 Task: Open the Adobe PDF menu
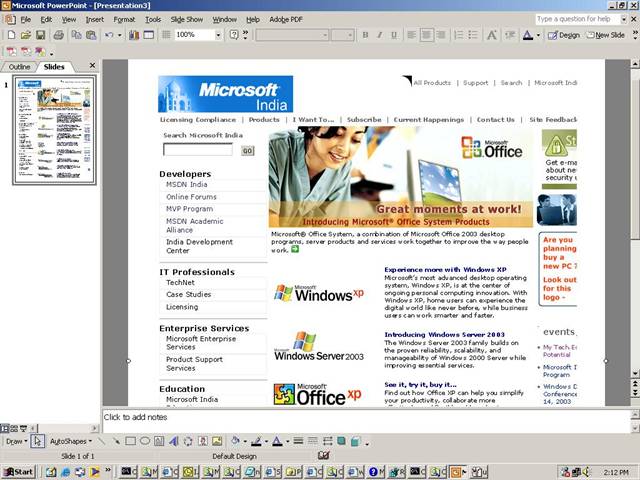[x=286, y=20]
